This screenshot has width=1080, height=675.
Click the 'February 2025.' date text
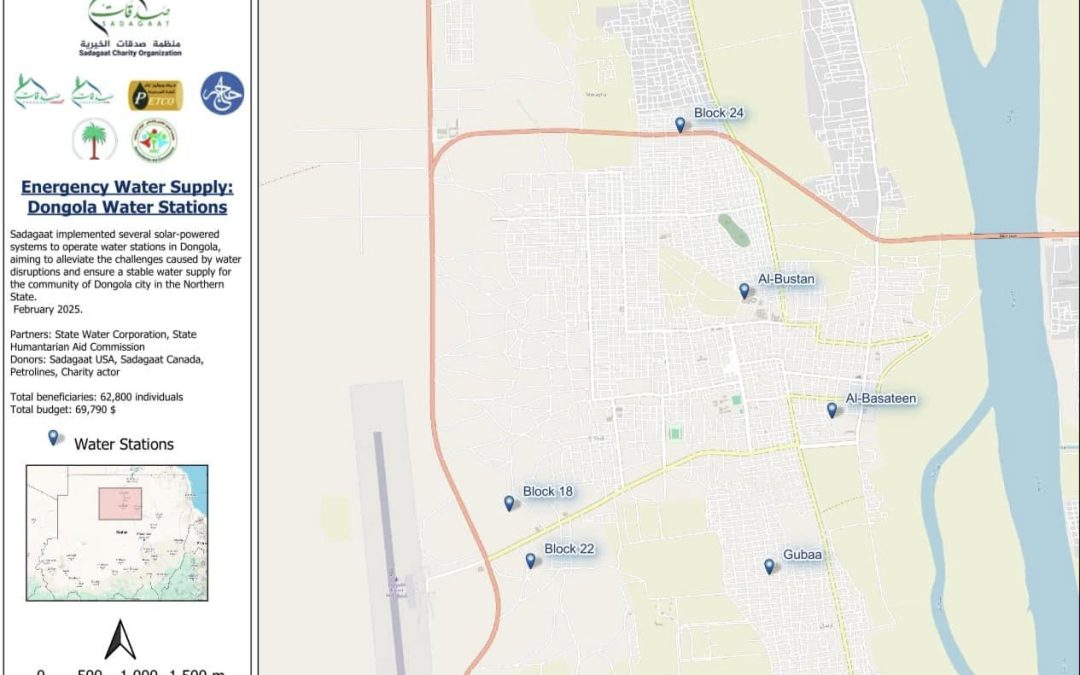coord(48,309)
